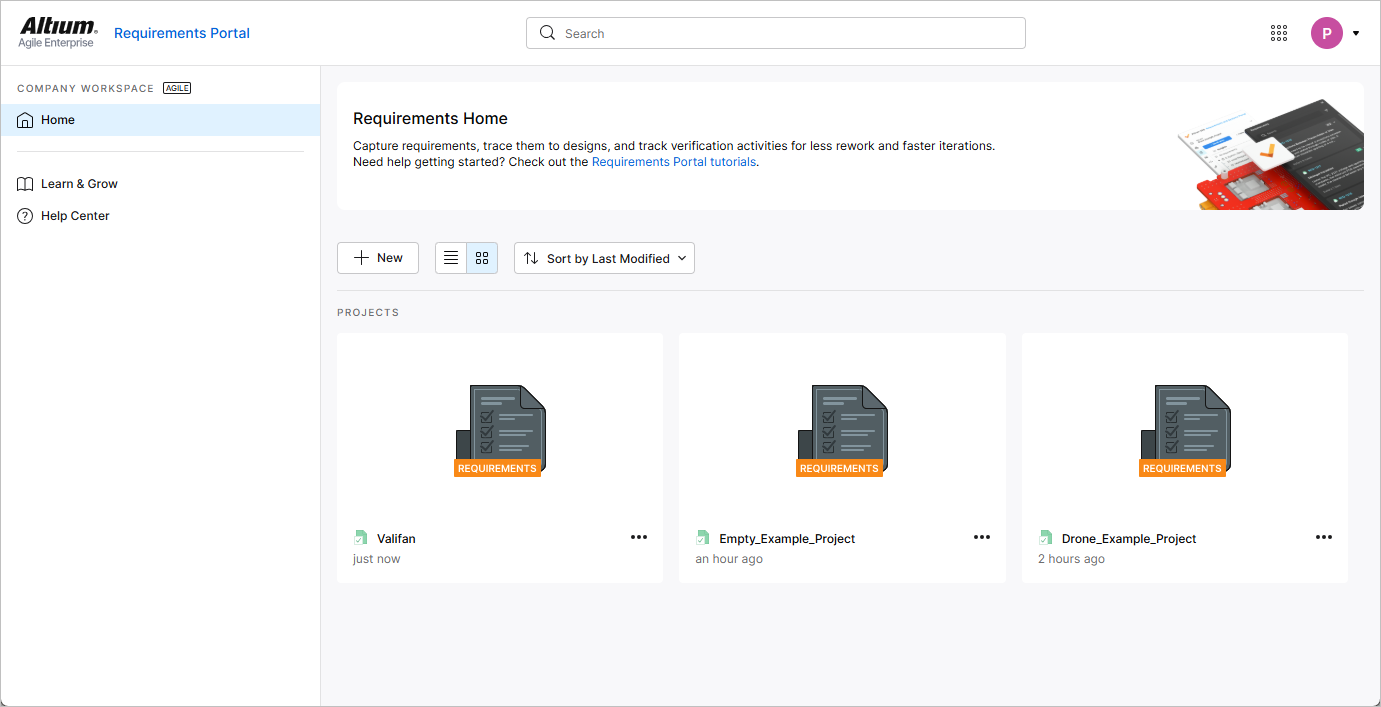Select Home in the sidebar
This screenshot has width=1381, height=707.
[58, 120]
